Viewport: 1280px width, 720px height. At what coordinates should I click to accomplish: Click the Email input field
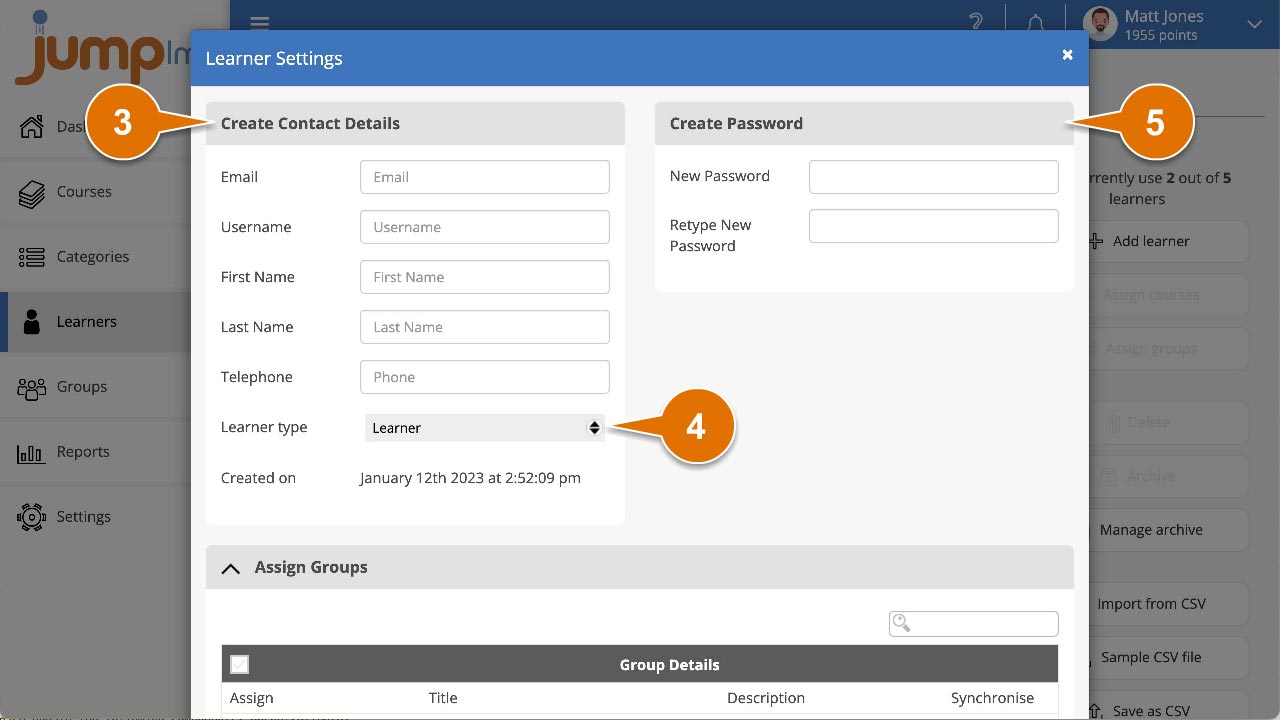point(484,177)
